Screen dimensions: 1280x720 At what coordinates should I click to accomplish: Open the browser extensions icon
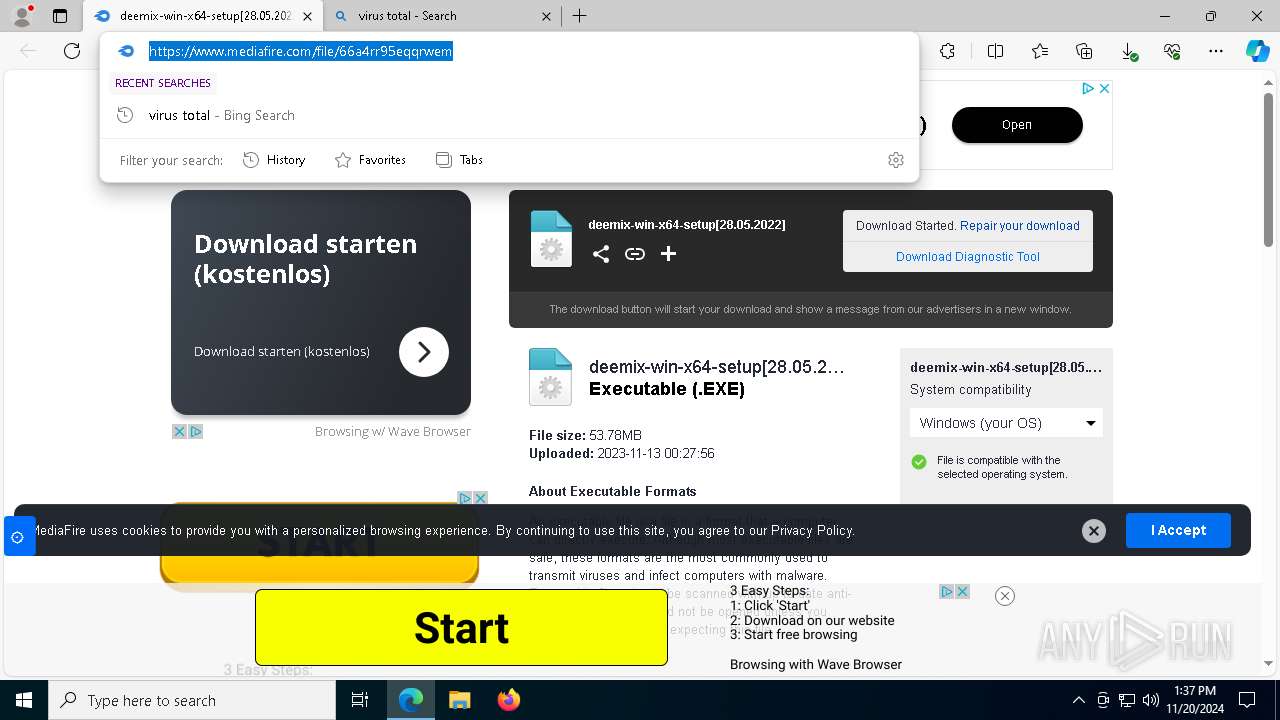point(947,51)
